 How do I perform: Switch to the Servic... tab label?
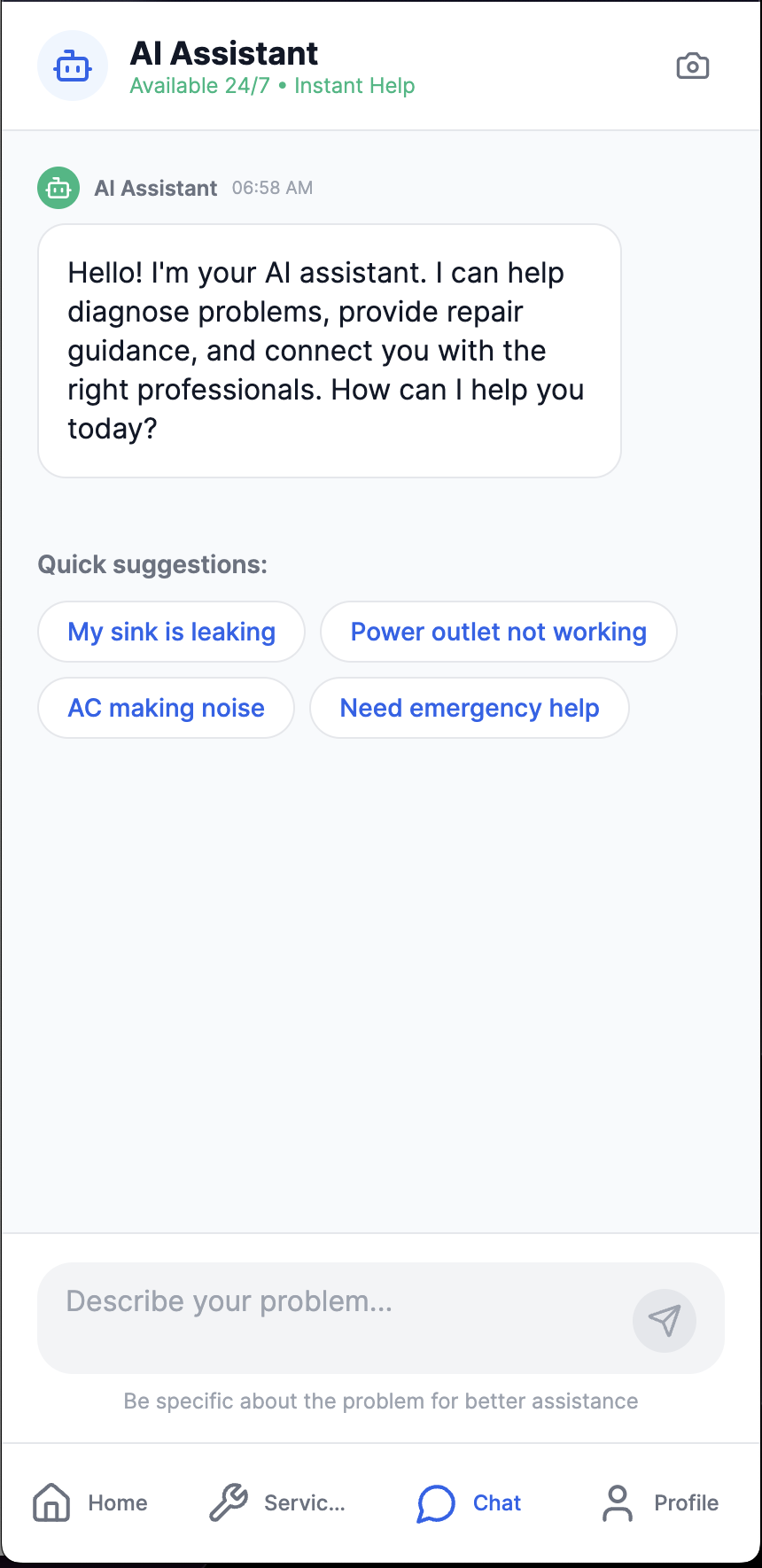[305, 1502]
